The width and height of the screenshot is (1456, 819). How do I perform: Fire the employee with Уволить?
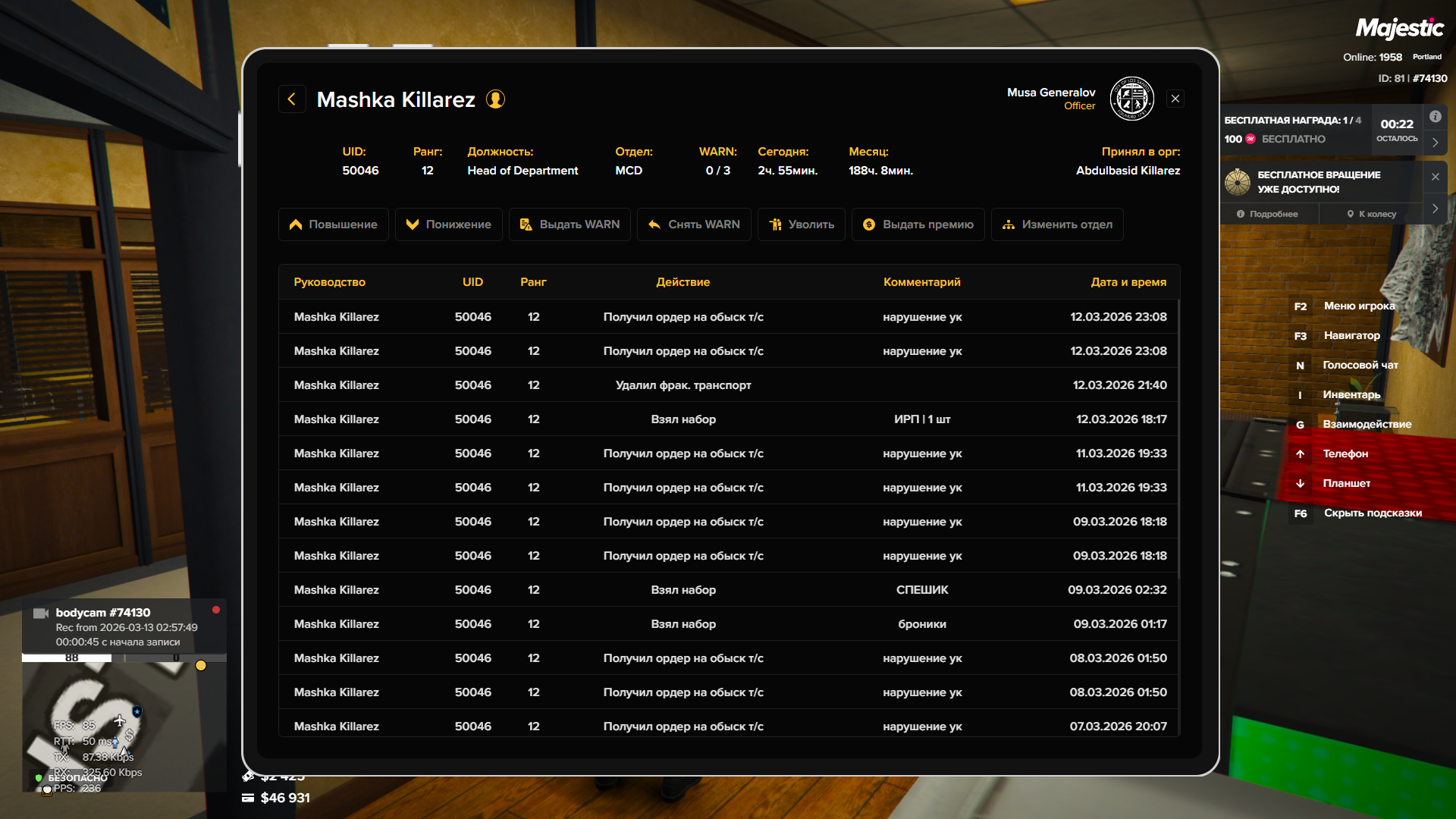coord(801,224)
